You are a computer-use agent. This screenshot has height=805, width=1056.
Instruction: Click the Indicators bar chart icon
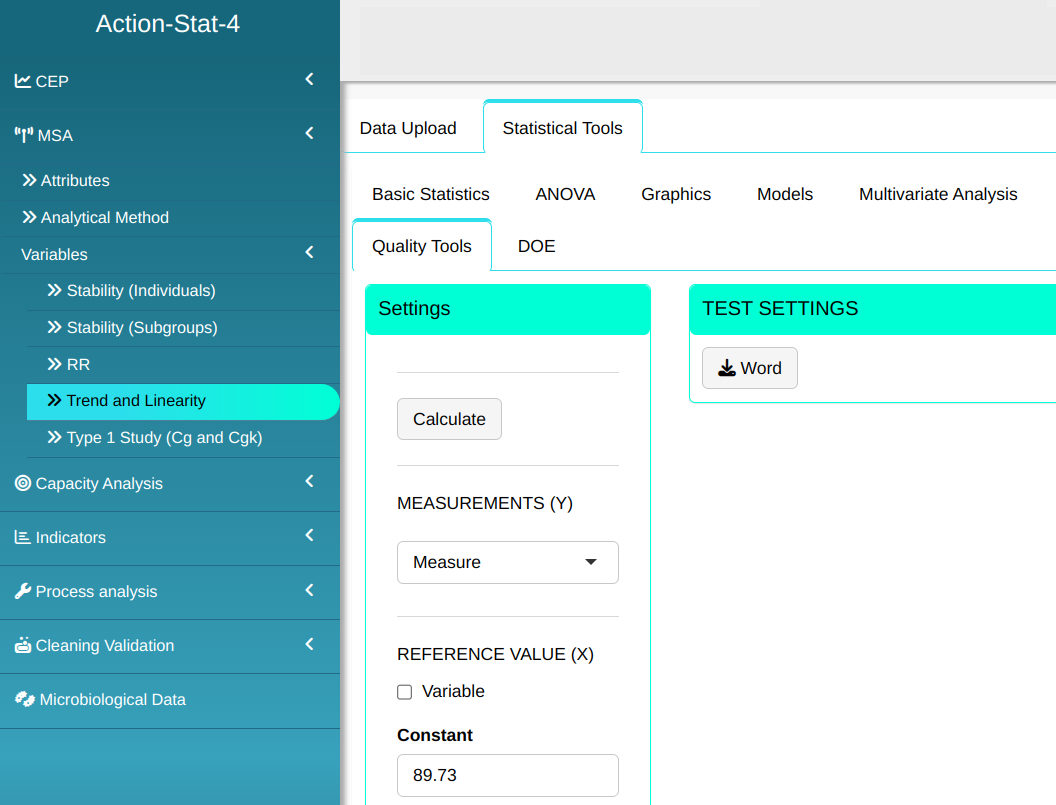(23, 537)
